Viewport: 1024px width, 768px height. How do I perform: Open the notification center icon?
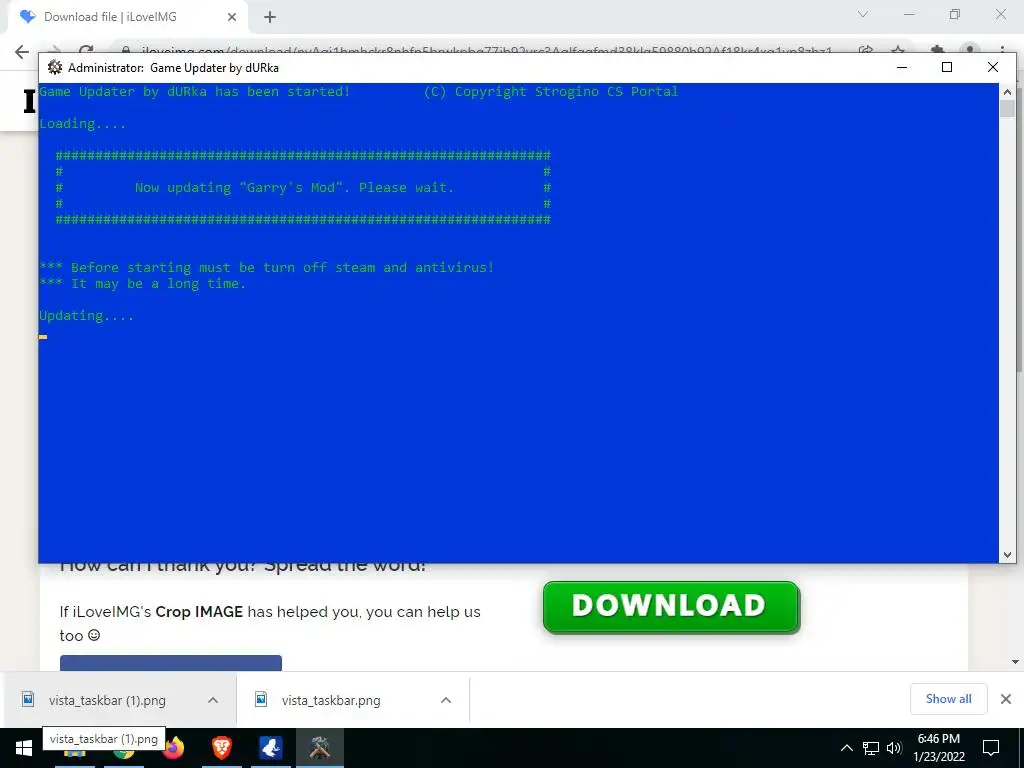click(991, 748)
